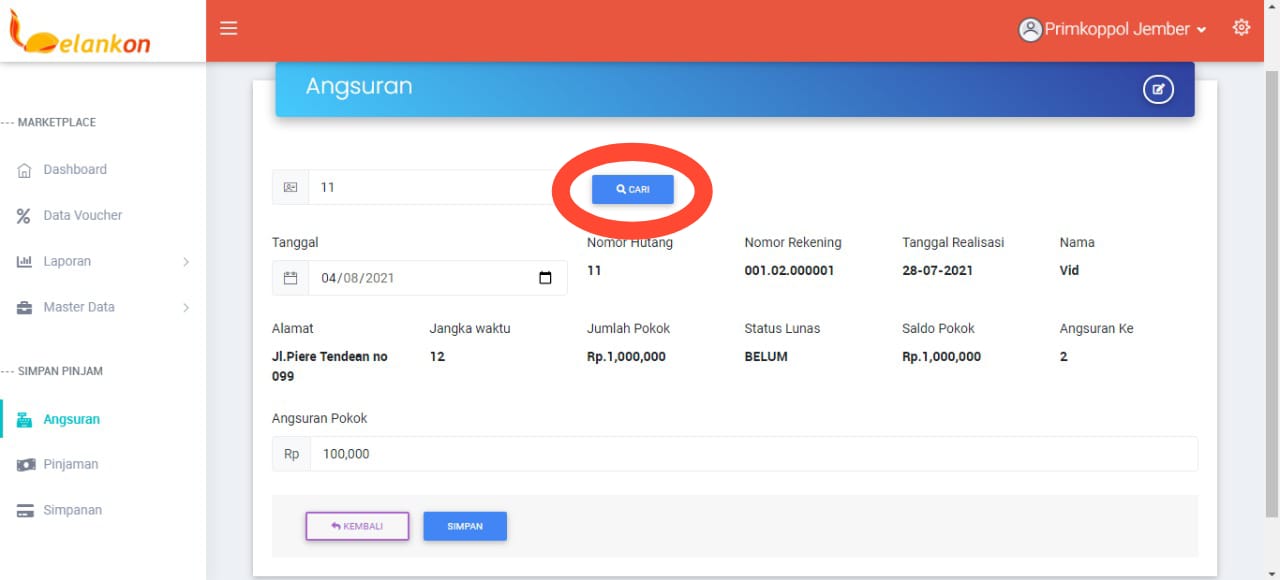Select Angsuran in the sidebar

[71, 419]
